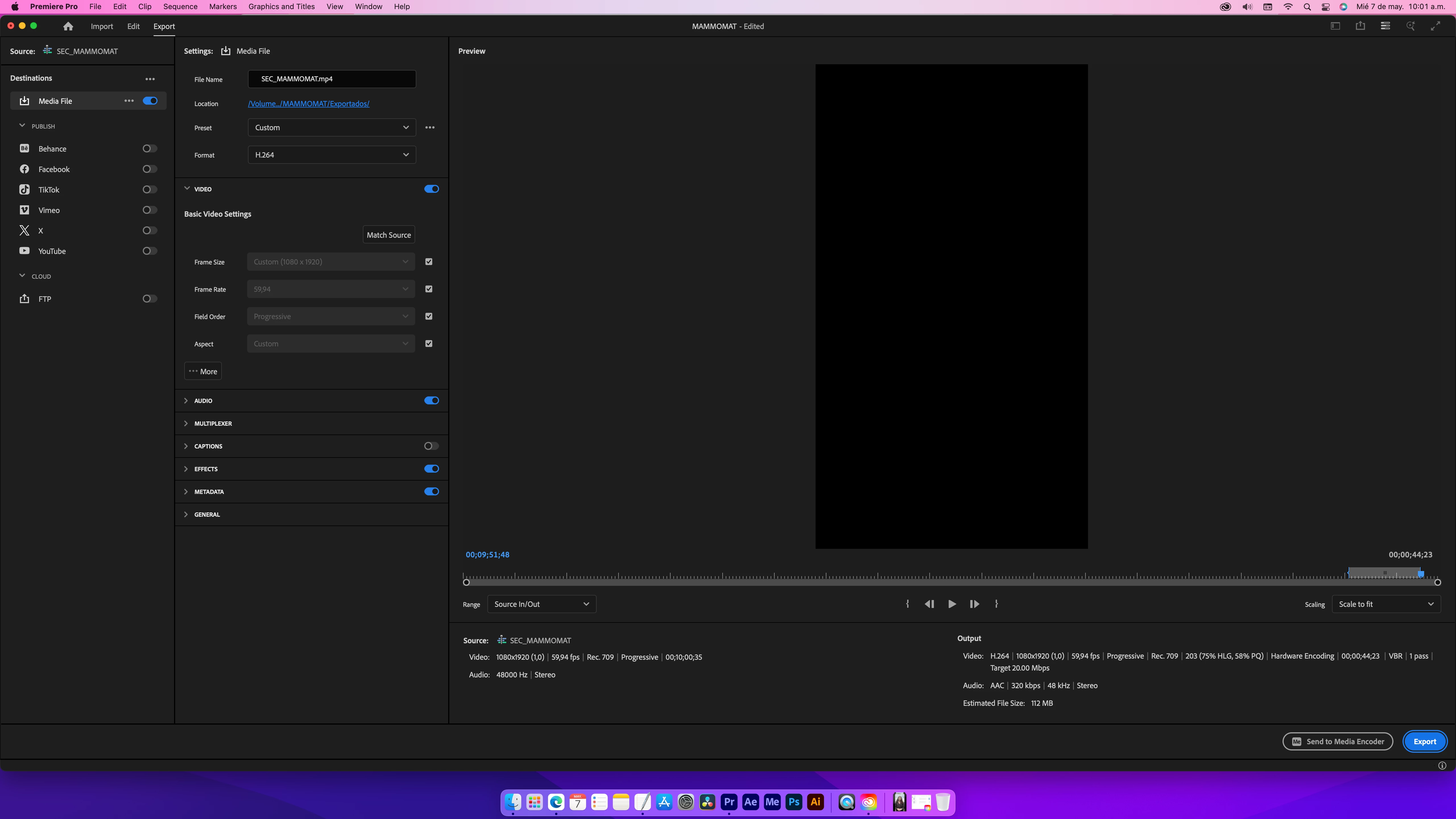Turn on the Captions toggle
The height and width of the screenshot is (819, 1456).
click(x=431, y=446)
